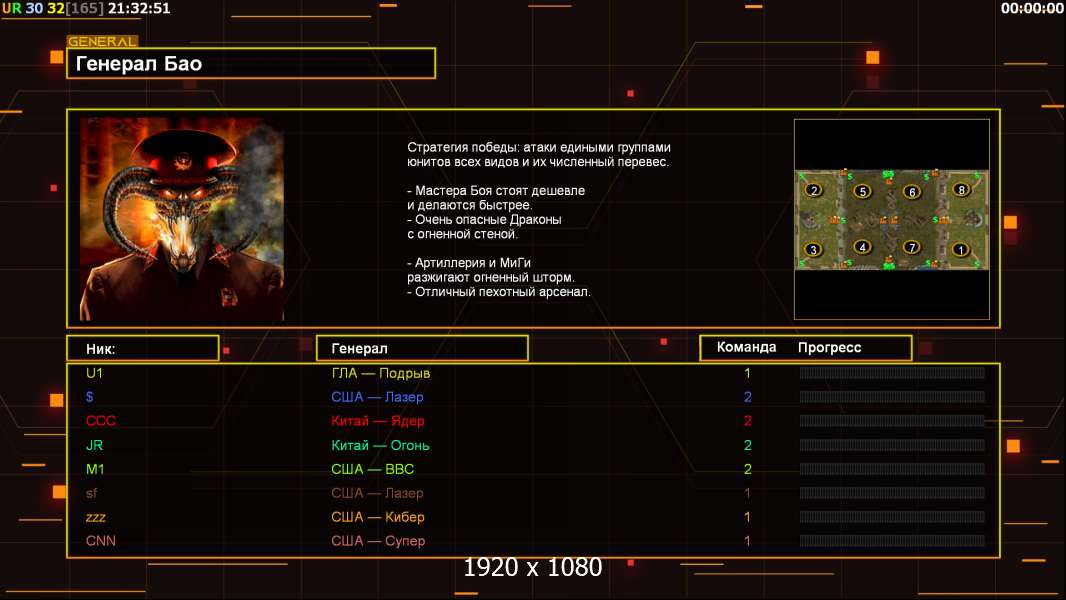
Task: Select the 'Команда' column header
Action: (x=746, y=347)
